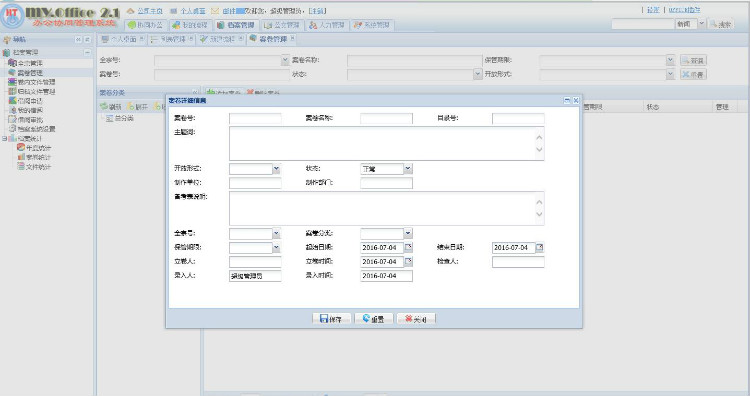Click inside the 主题词 text area
This screenshot has width=750, height=396.
tap(386, 143)
